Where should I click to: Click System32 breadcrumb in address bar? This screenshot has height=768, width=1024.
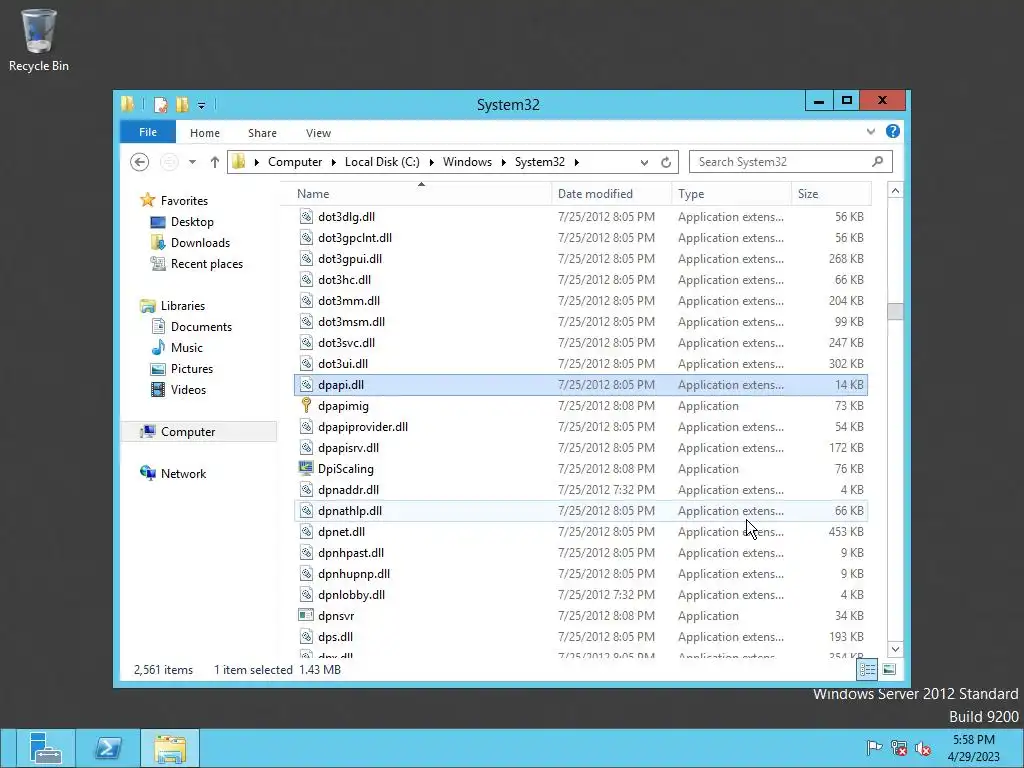pos(539,162)
